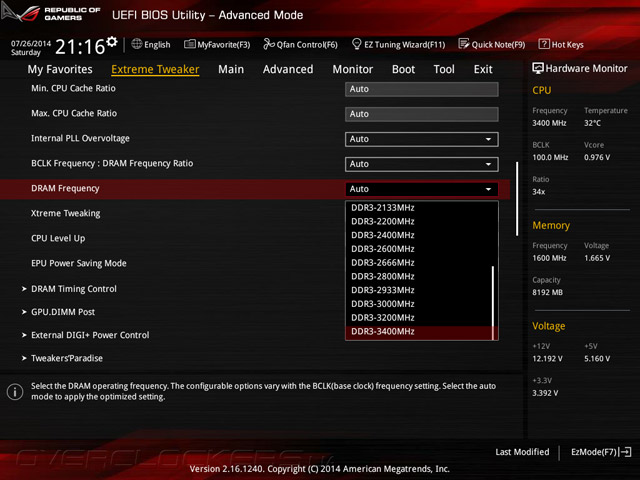
Task: Open BCLK : DRAM Frequency Ratio dropdown
Action: coord(422,164)
